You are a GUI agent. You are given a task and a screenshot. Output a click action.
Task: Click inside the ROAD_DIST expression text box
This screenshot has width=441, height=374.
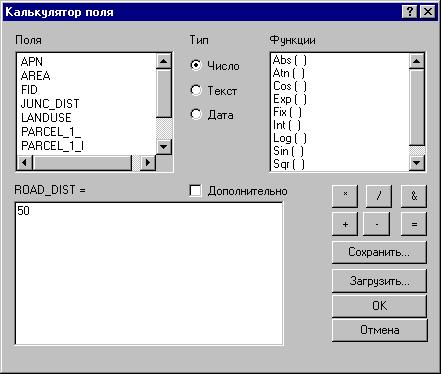coord(149,273)
